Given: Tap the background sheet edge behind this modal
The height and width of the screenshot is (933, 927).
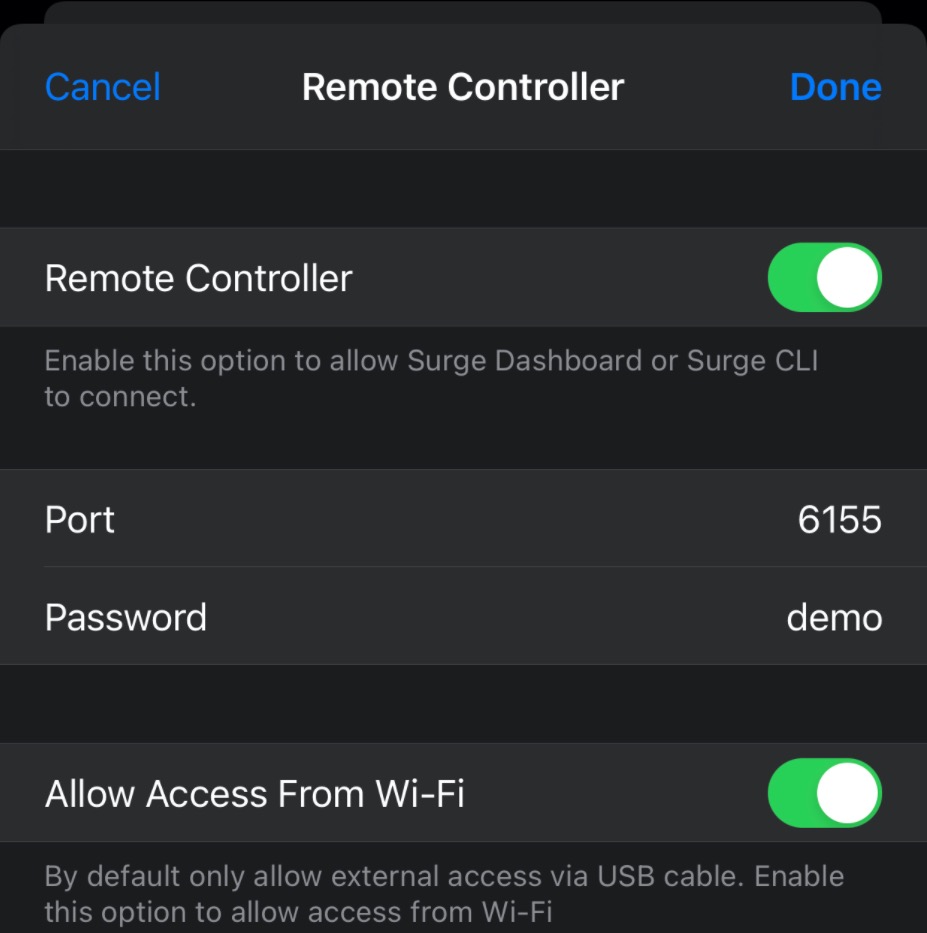Looking at the screenshot, I should (x=463, y=11).
